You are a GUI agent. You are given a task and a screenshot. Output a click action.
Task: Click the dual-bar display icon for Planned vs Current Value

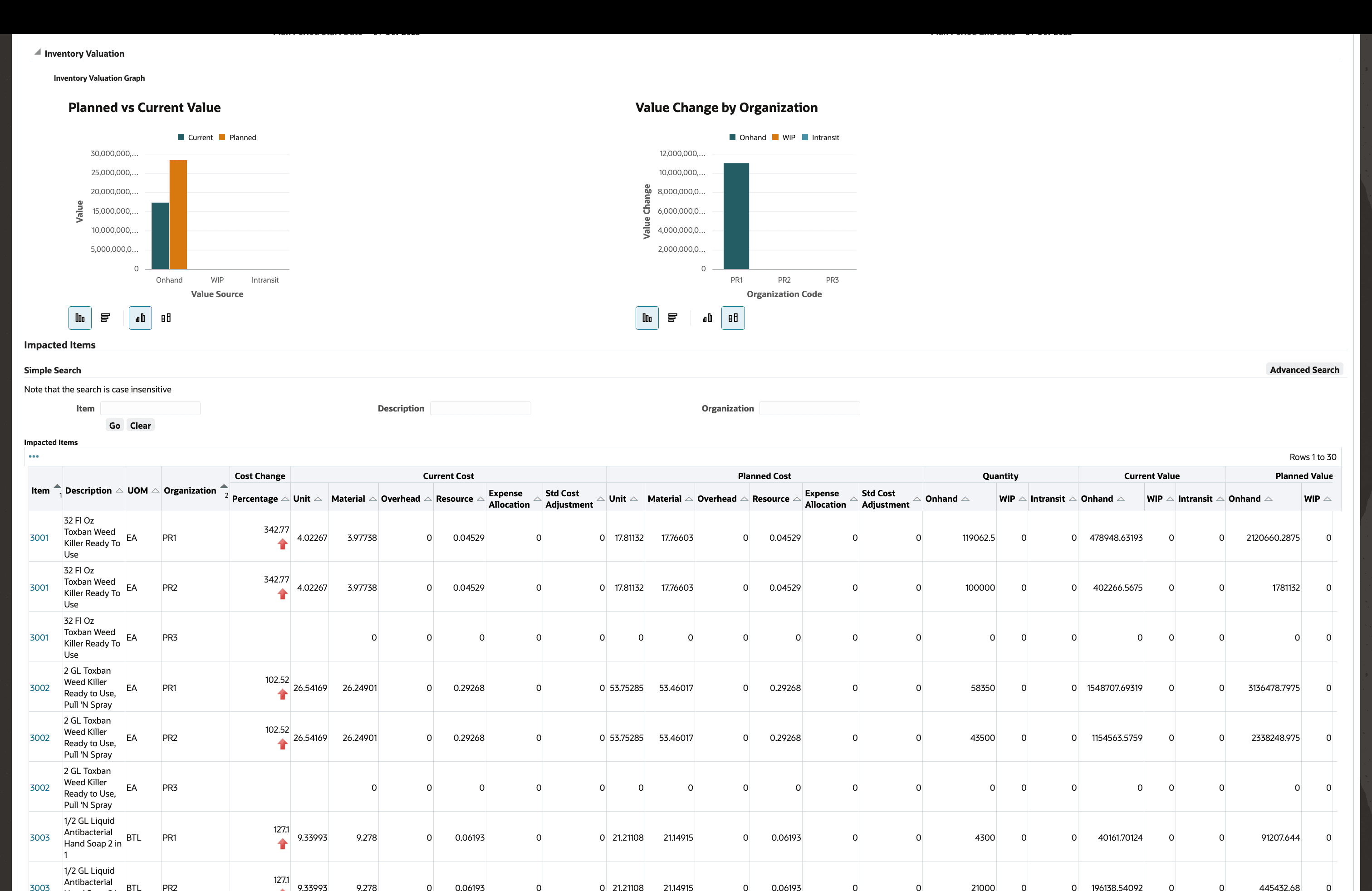click(x=166, y=318)
